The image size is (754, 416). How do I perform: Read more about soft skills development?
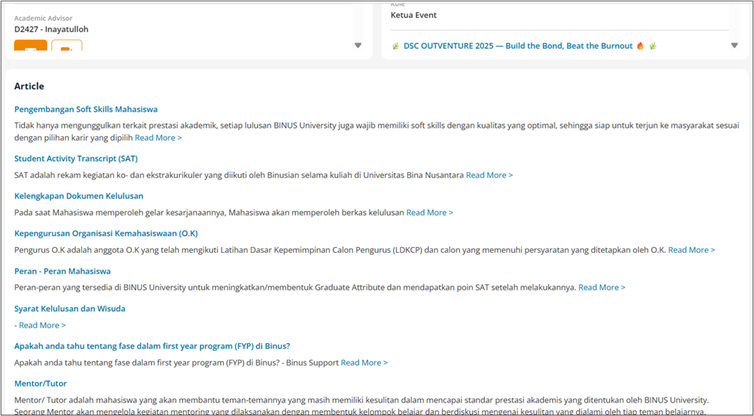(x=158, y=138)
